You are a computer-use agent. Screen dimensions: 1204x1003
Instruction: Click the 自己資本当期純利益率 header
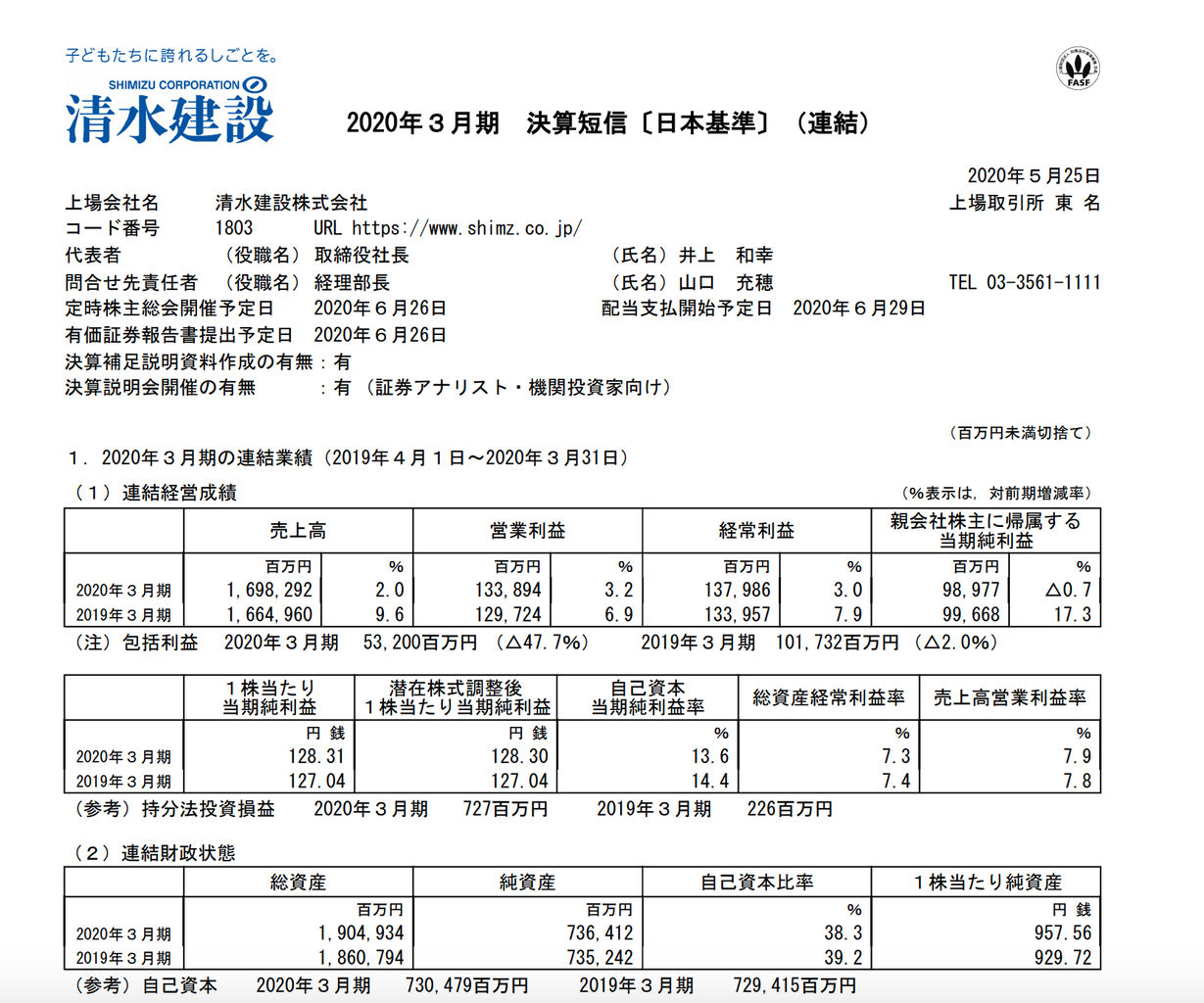[x=648, y=697]
